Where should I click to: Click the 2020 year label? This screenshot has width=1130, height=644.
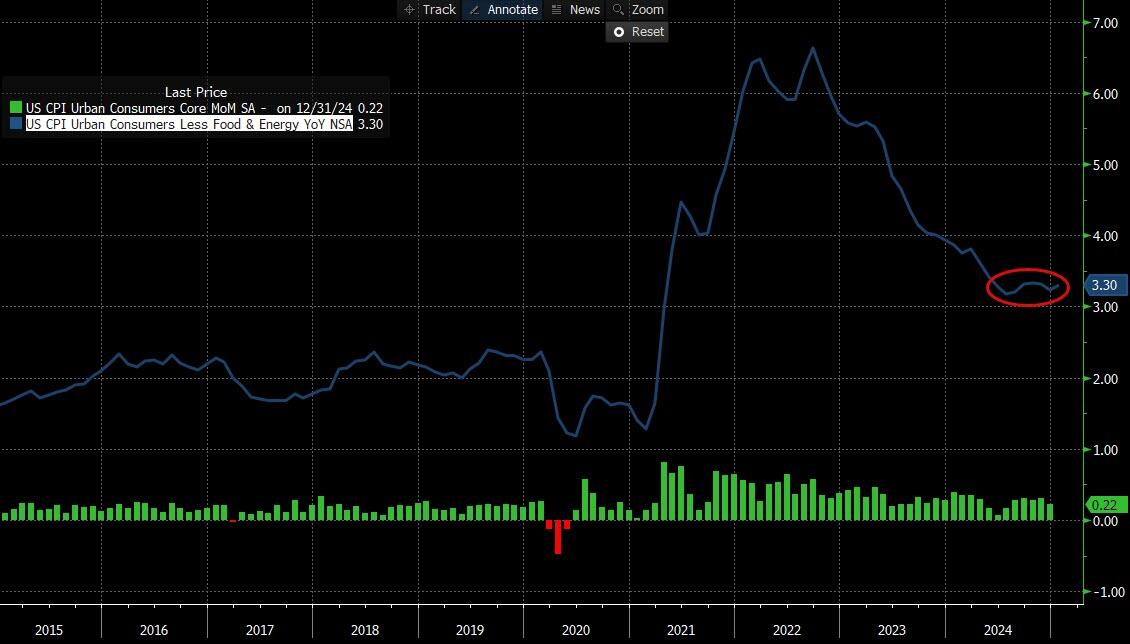pyautogui.click(x=575, y=631)
